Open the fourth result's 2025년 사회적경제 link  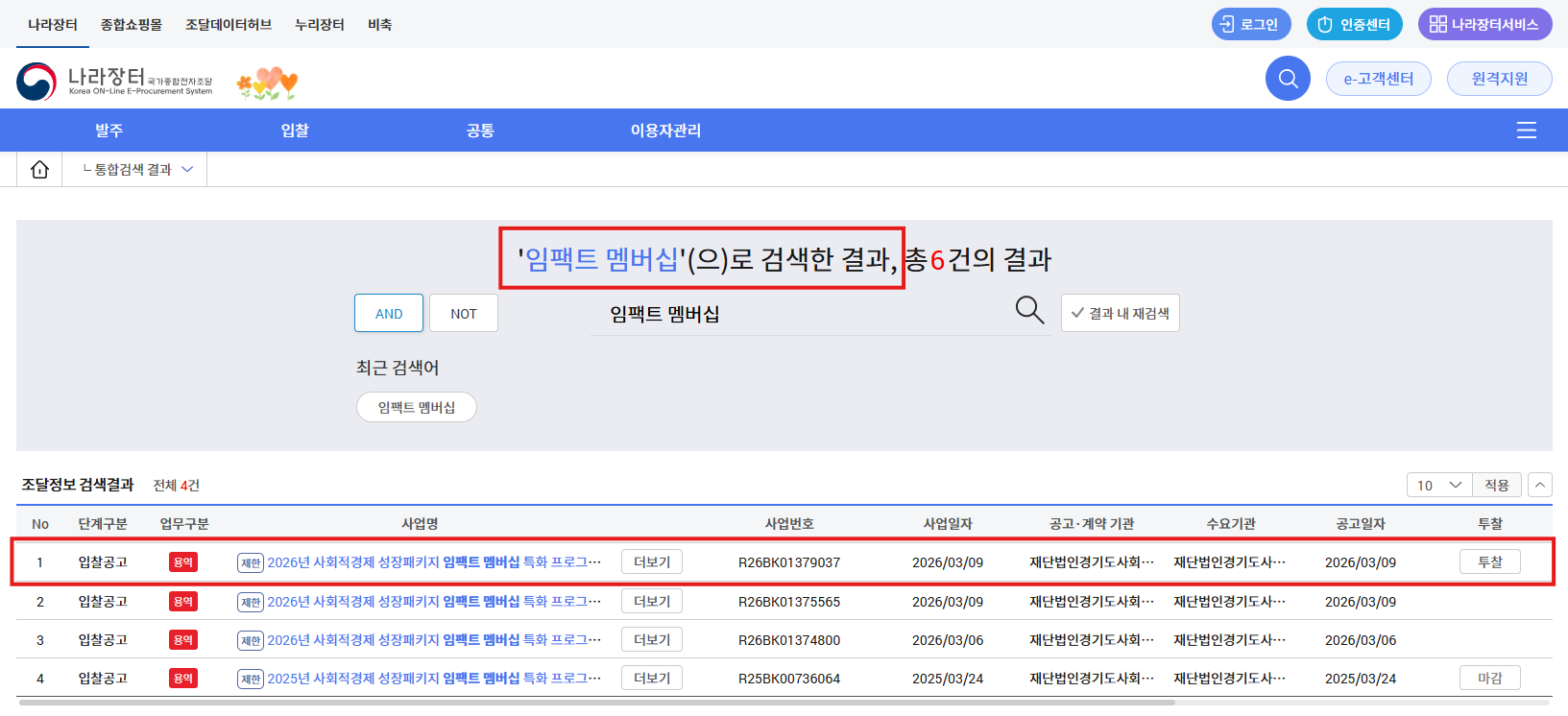[433, 679]
